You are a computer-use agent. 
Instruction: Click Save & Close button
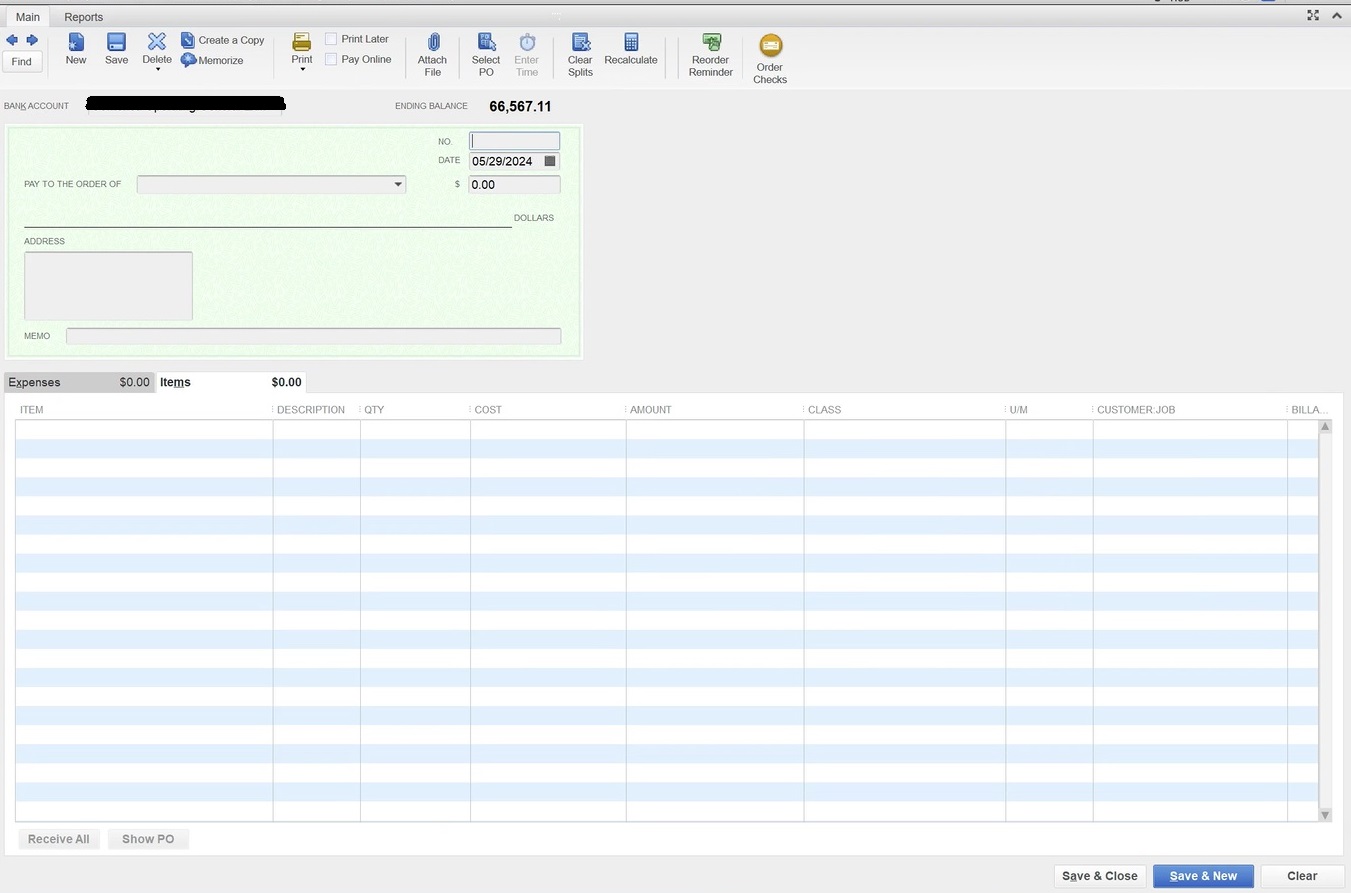pos(1100,876)
